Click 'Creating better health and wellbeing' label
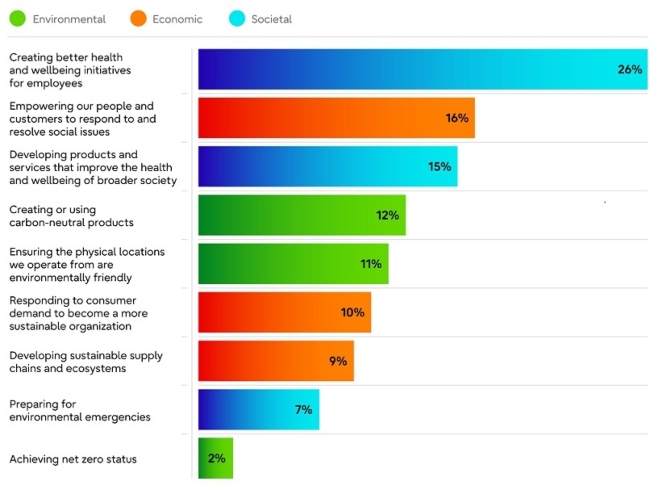This screenshot has height=494, width=650. [x=70, y=70]
